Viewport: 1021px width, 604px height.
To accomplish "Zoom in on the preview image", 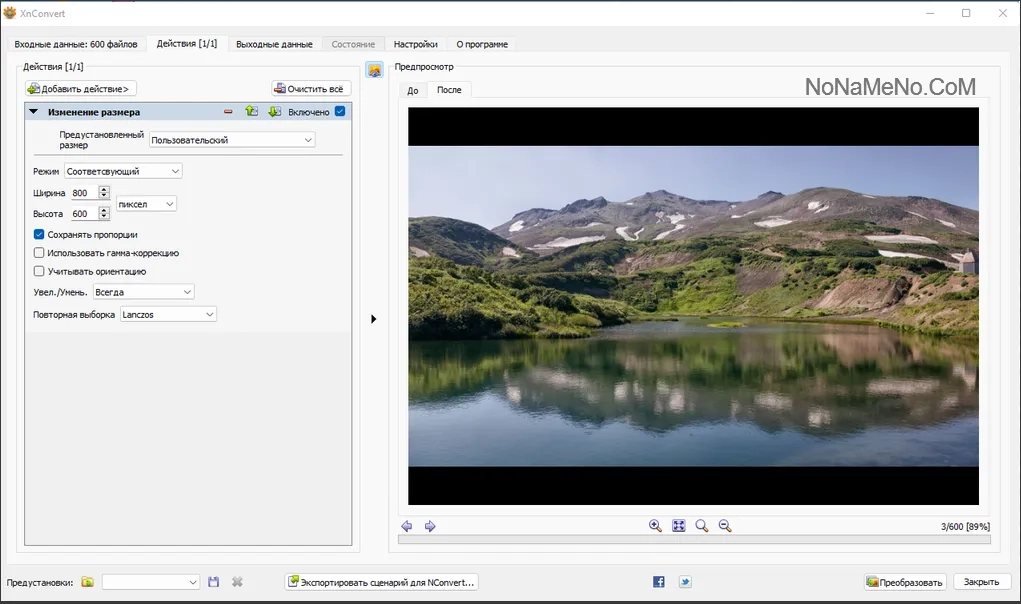I will 655,525.
